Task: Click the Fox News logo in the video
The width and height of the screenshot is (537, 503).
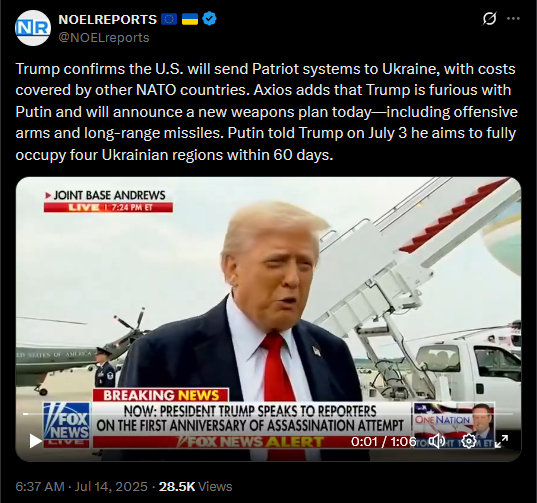Action: click(x=66, y=425)
